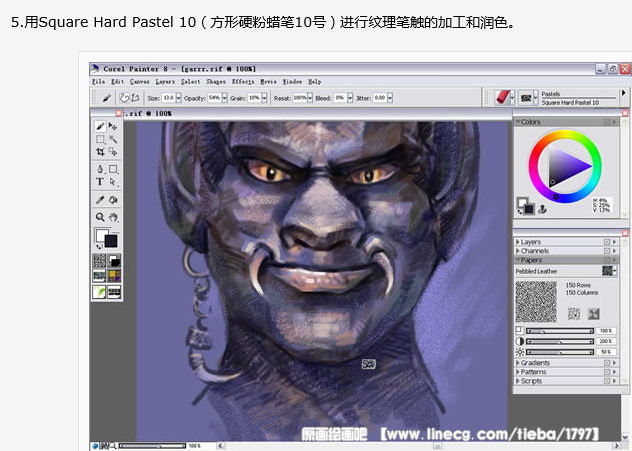Open the Gradient selector in the toolbox
The image size is (632, 451).
pos(114,261)
